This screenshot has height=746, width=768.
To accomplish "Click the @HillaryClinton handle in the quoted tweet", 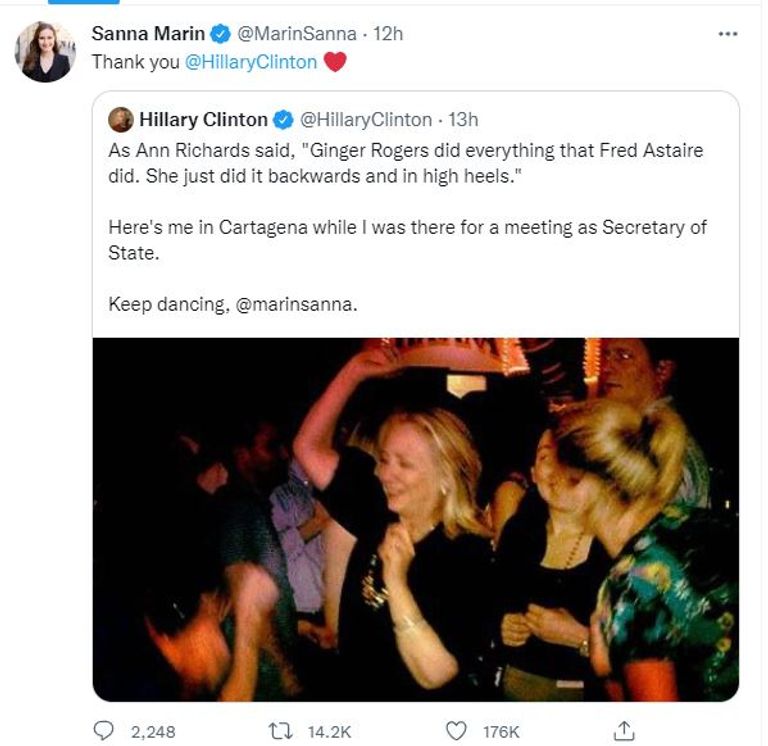I will (366, 120).
